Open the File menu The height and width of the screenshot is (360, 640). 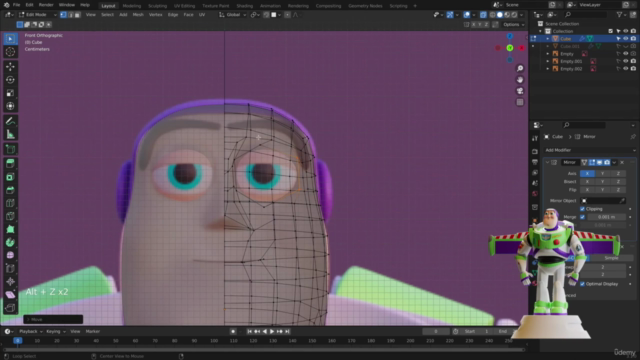tap(16, 5)
